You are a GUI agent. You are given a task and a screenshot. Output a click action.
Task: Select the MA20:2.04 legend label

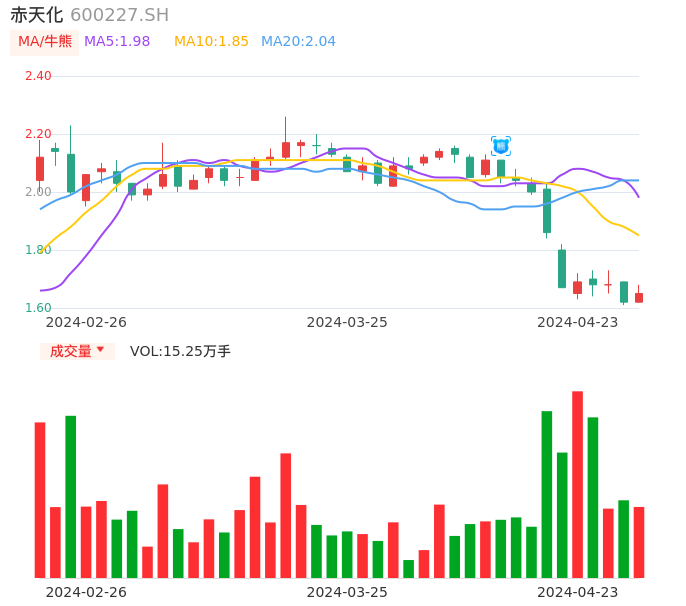click(x=298, y=42)
